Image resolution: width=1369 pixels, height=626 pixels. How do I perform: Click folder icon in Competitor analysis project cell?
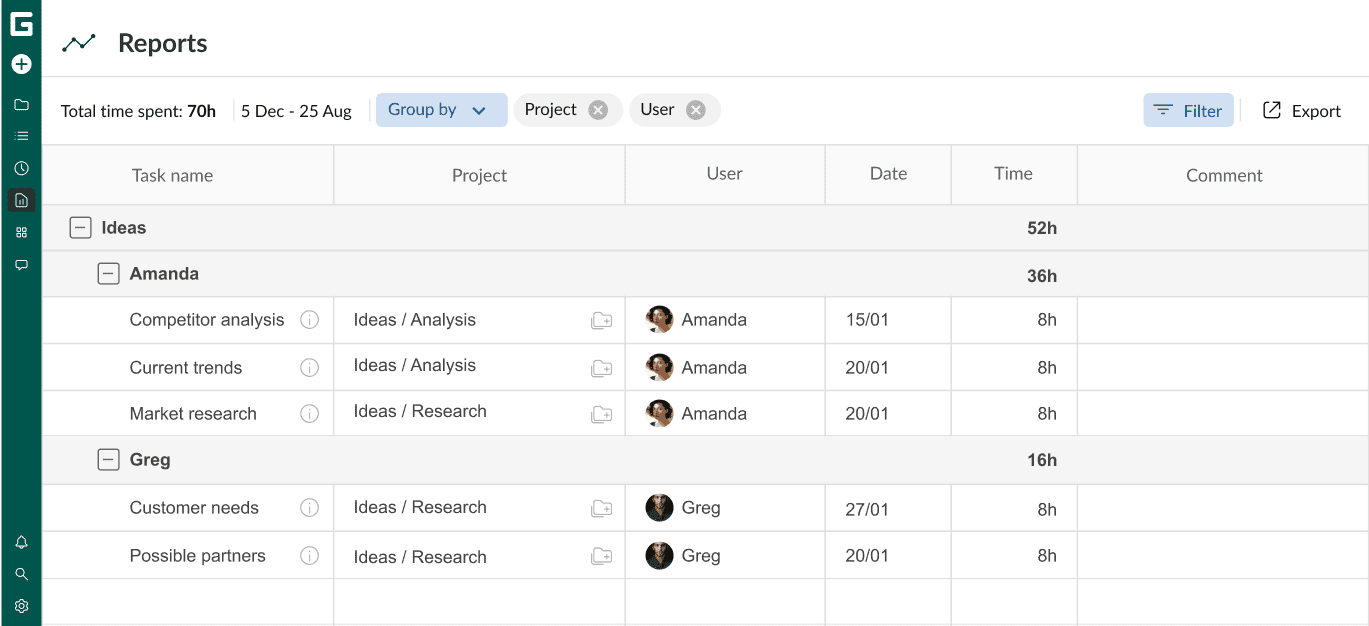tap(601, 320)
